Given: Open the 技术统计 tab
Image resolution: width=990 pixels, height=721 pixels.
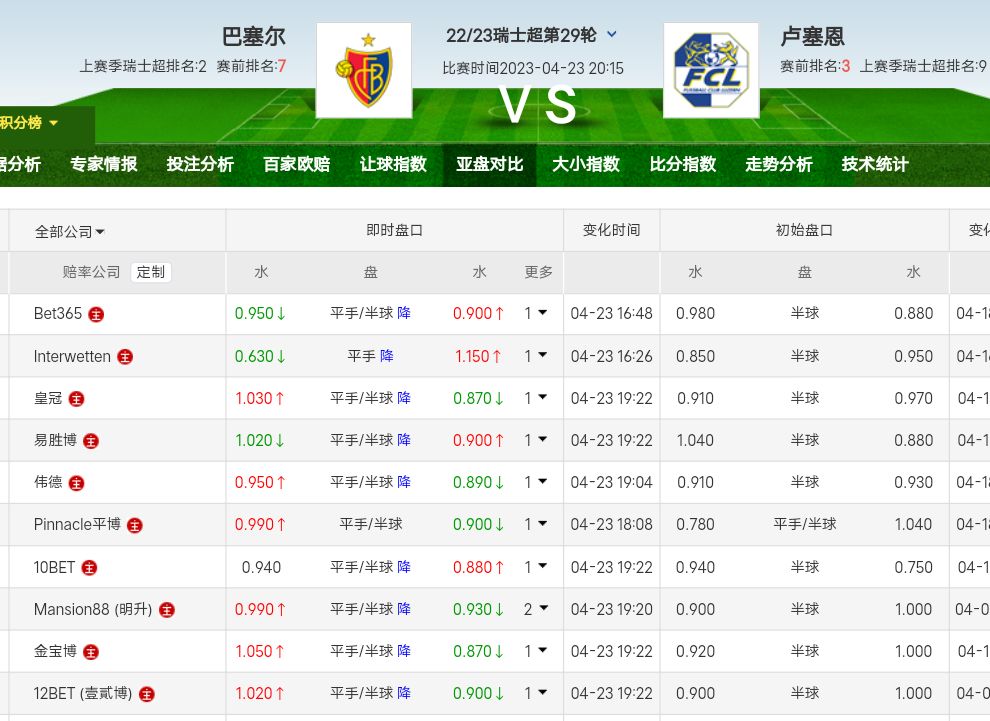Looking at the screenshot, I should tap(875, 164).
